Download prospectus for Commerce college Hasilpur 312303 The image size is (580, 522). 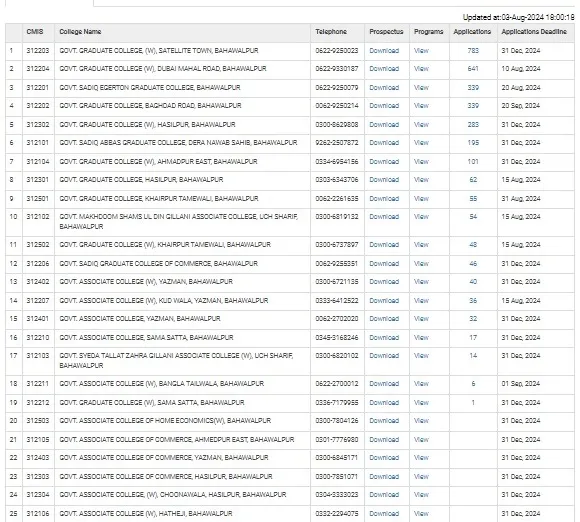[384, 477]
